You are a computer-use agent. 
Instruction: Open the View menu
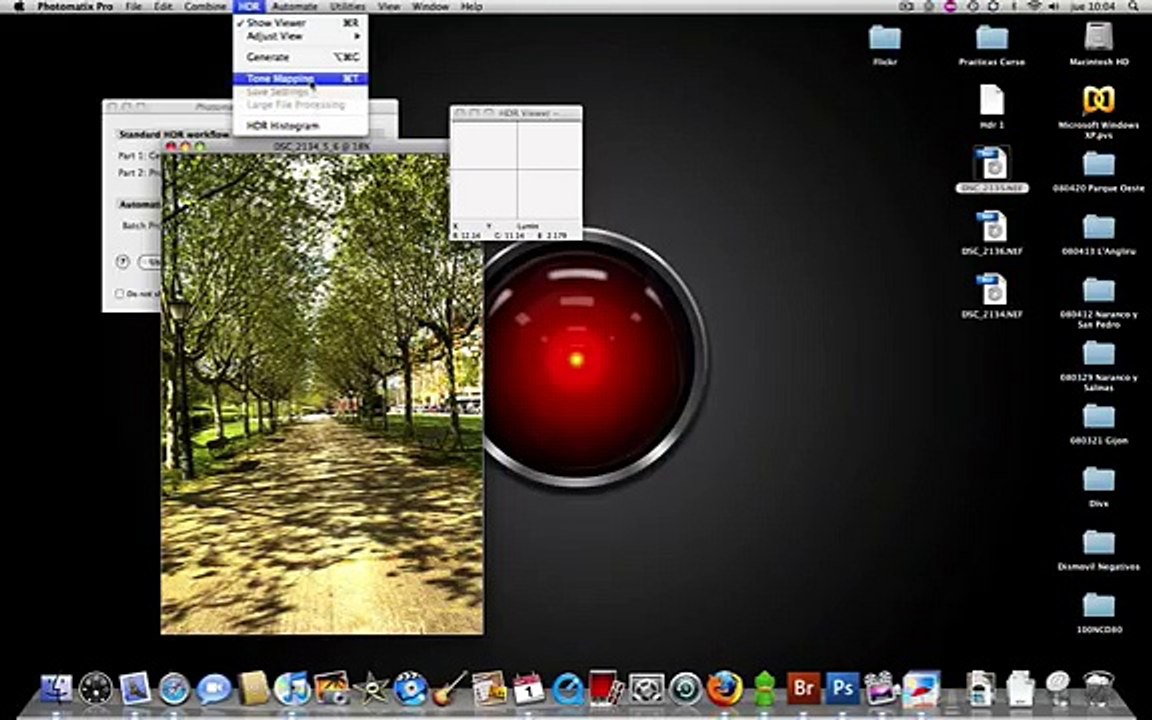389,7
